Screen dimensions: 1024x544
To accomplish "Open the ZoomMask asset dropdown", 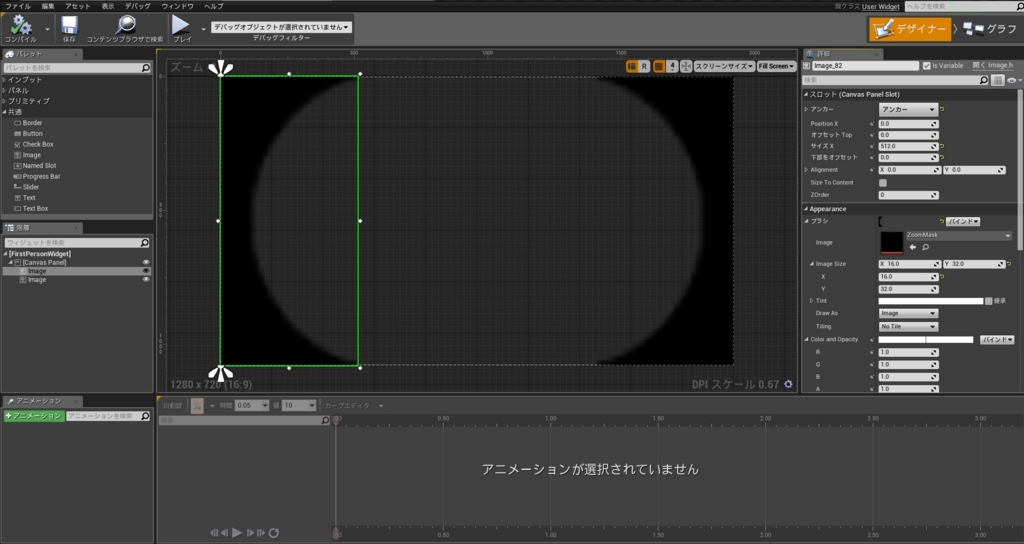I will click(x=958, y=235).
